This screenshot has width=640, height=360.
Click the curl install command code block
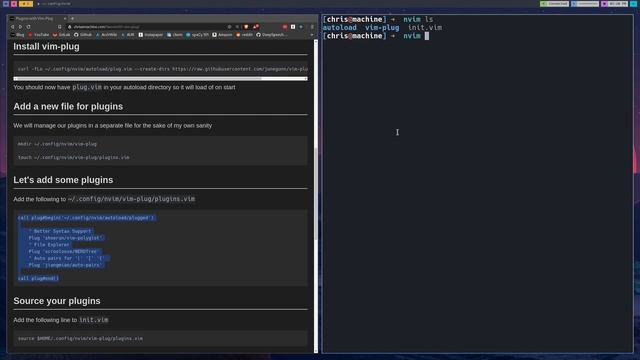(160, 69)
